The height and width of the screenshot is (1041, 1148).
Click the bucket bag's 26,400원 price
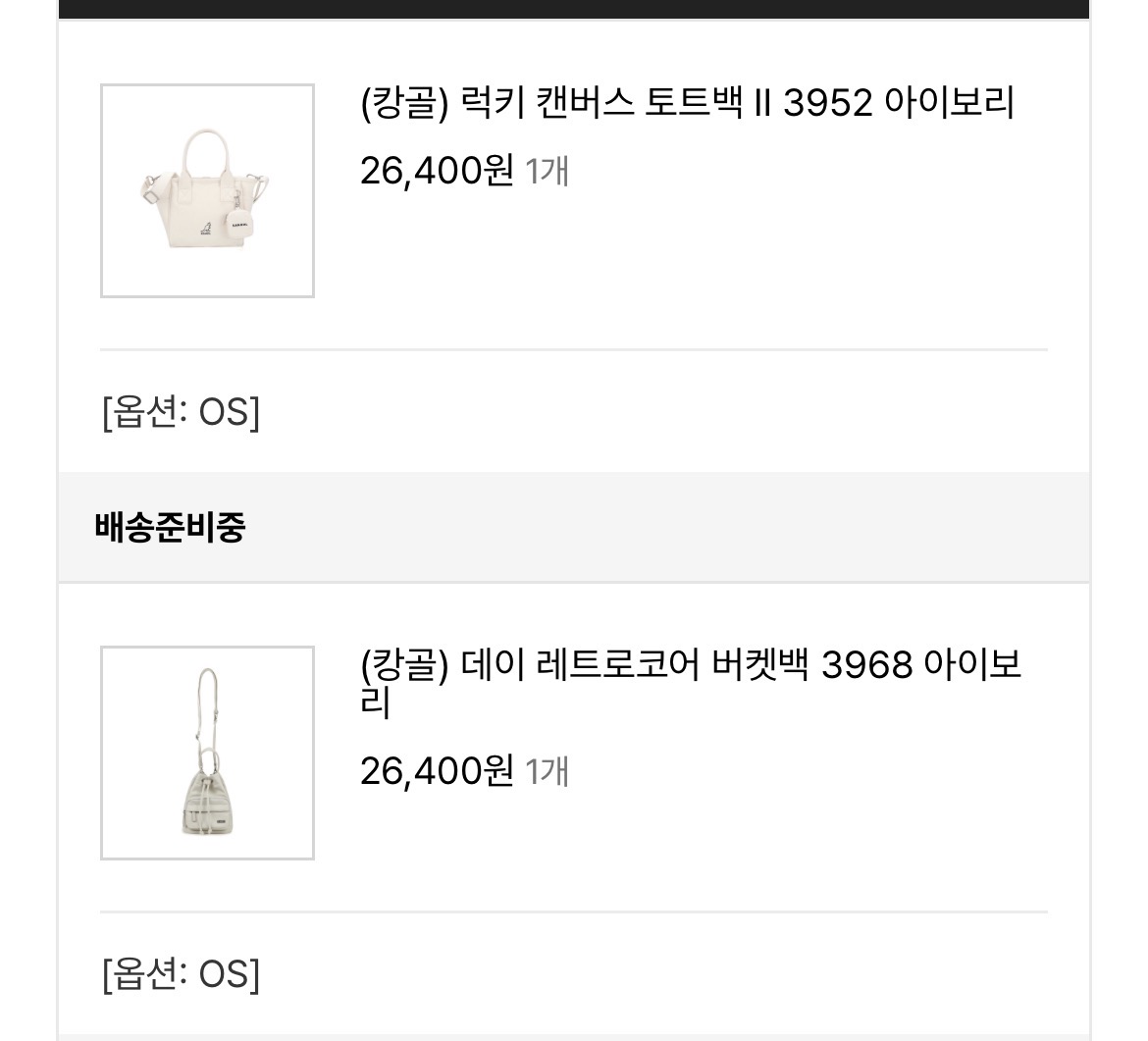(437, 771)
